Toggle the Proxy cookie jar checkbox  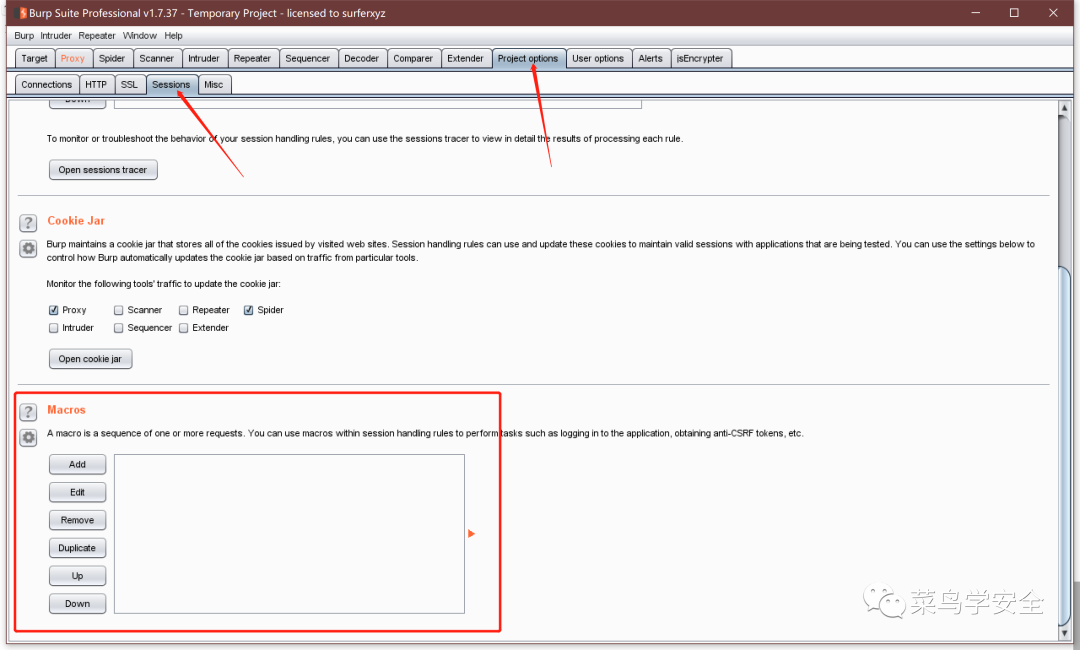54,311
